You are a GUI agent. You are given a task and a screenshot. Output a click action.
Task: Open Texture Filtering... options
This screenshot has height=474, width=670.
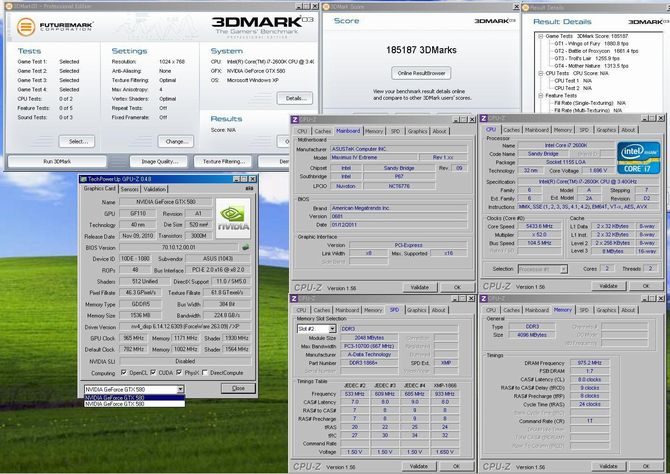tap(223, 162)
